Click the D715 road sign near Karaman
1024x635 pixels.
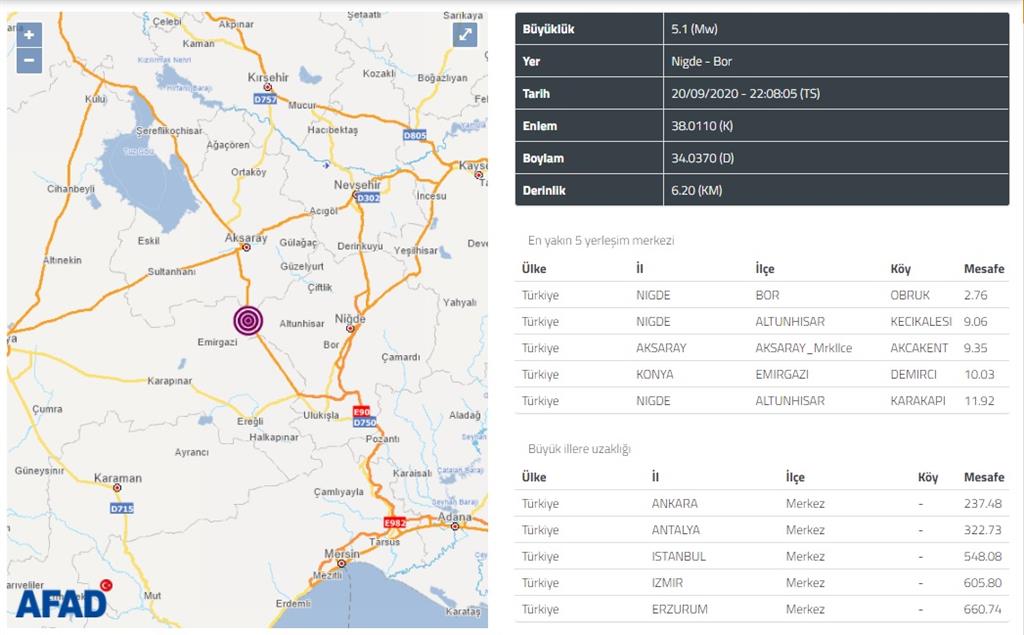[x=122, y=508]
